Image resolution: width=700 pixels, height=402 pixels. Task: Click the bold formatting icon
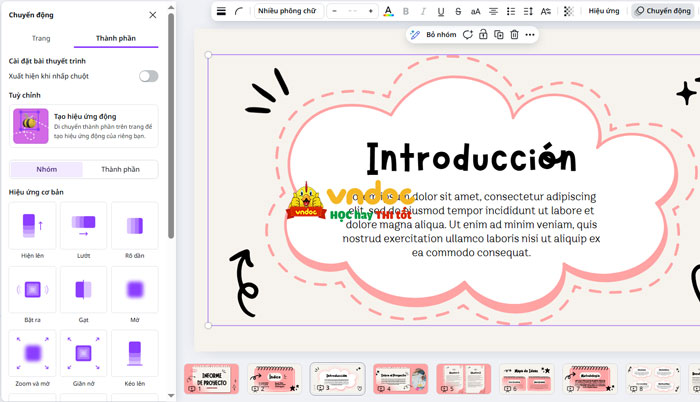[406, 11]
